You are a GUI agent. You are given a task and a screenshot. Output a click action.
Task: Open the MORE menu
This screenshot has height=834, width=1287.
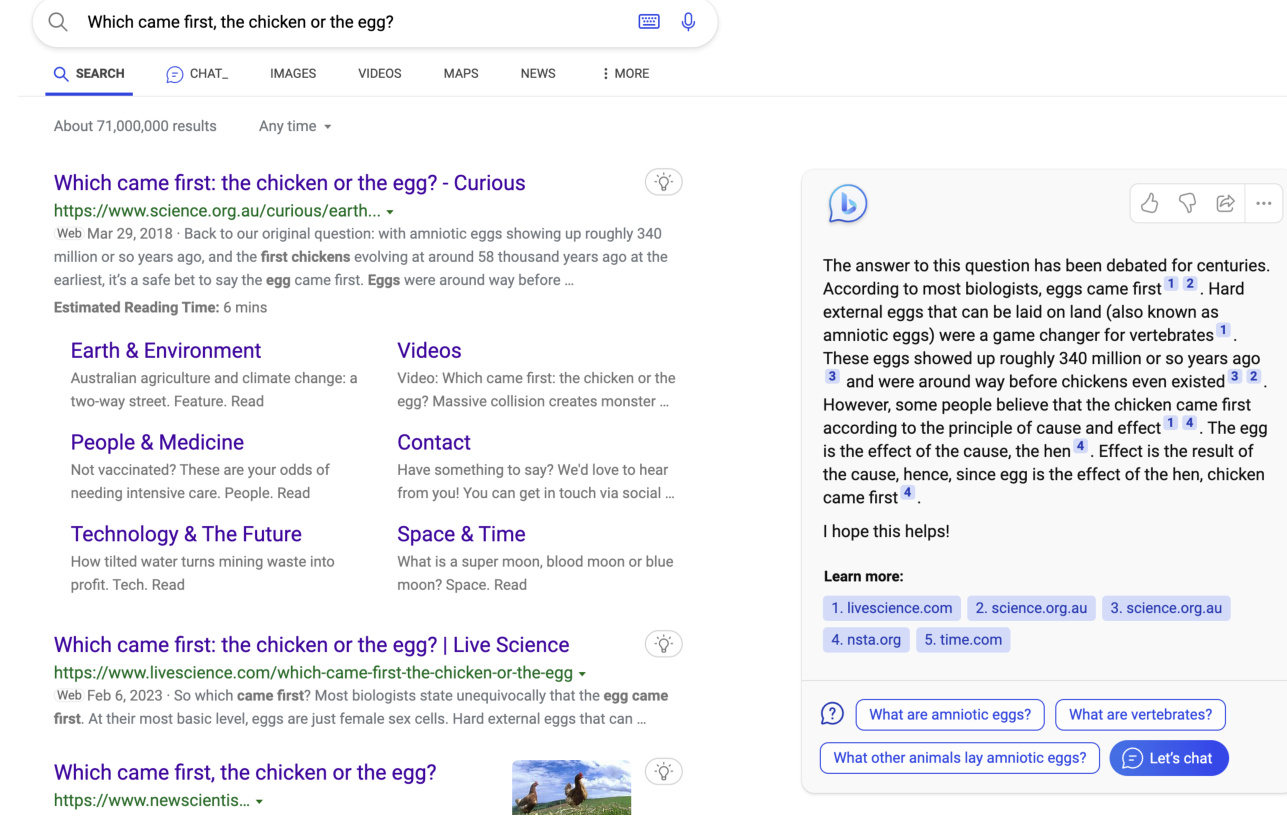626,74
